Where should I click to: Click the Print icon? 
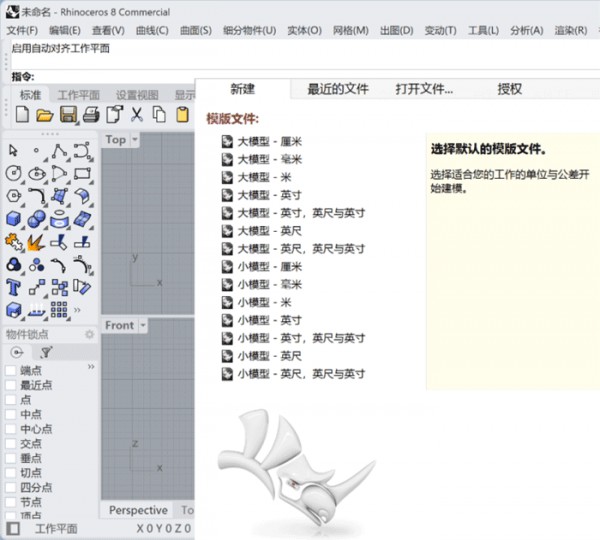coord(91,114)
